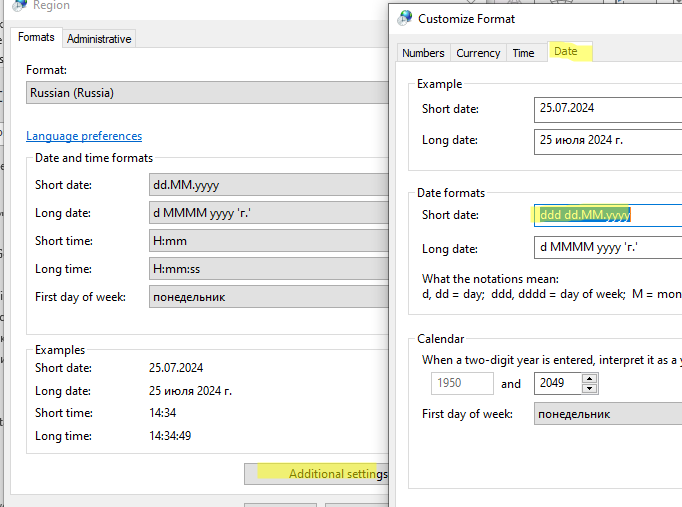Decrease the two-digit year end value
Viewport: 682px width, 507px height.
[x=589, y=388]
